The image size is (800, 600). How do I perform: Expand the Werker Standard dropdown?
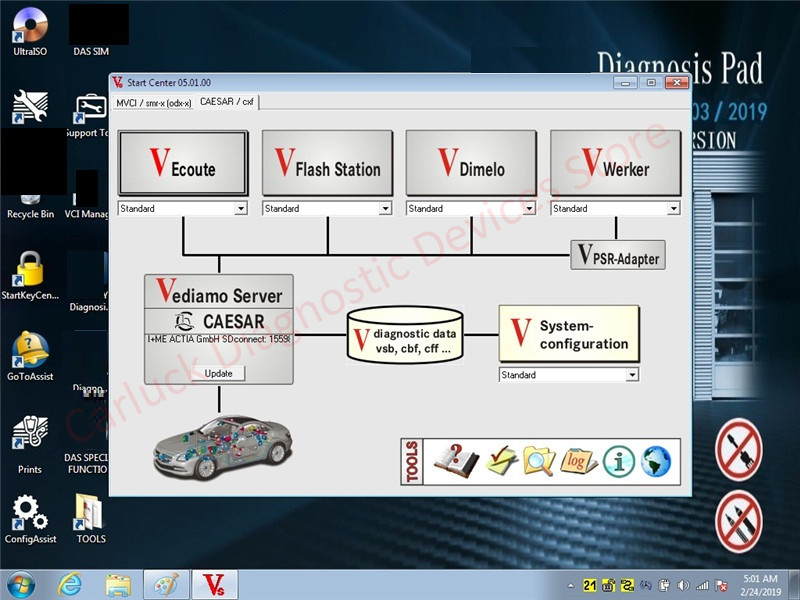673,208
